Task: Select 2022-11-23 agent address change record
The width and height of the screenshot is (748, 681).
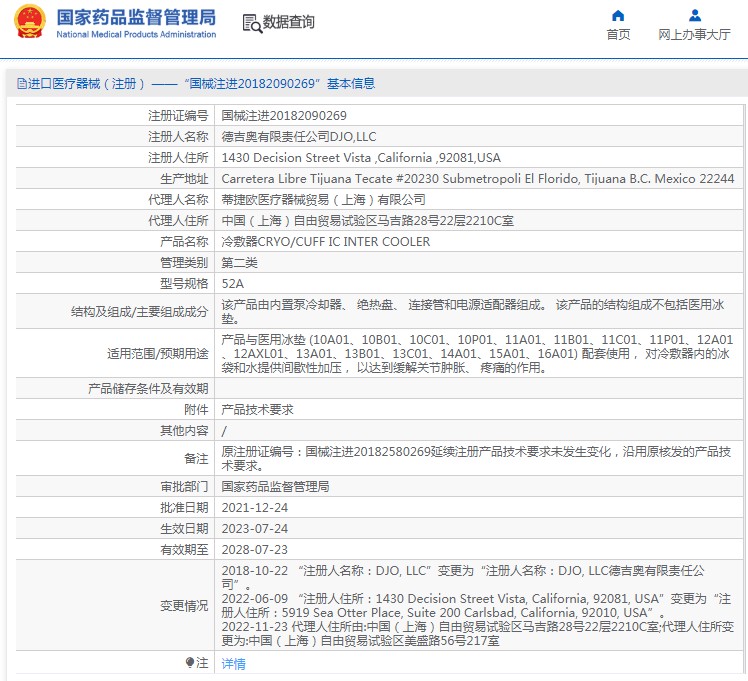Action: 478,633
